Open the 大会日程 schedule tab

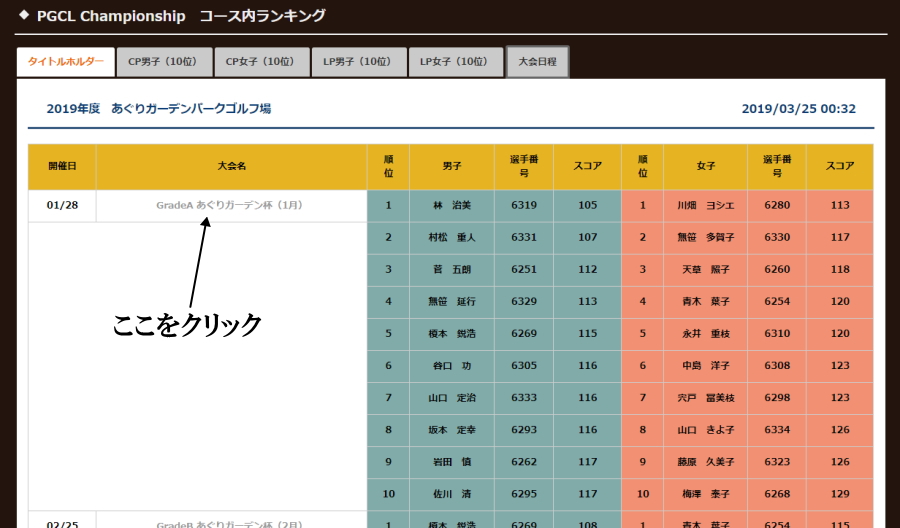(537, 62)
